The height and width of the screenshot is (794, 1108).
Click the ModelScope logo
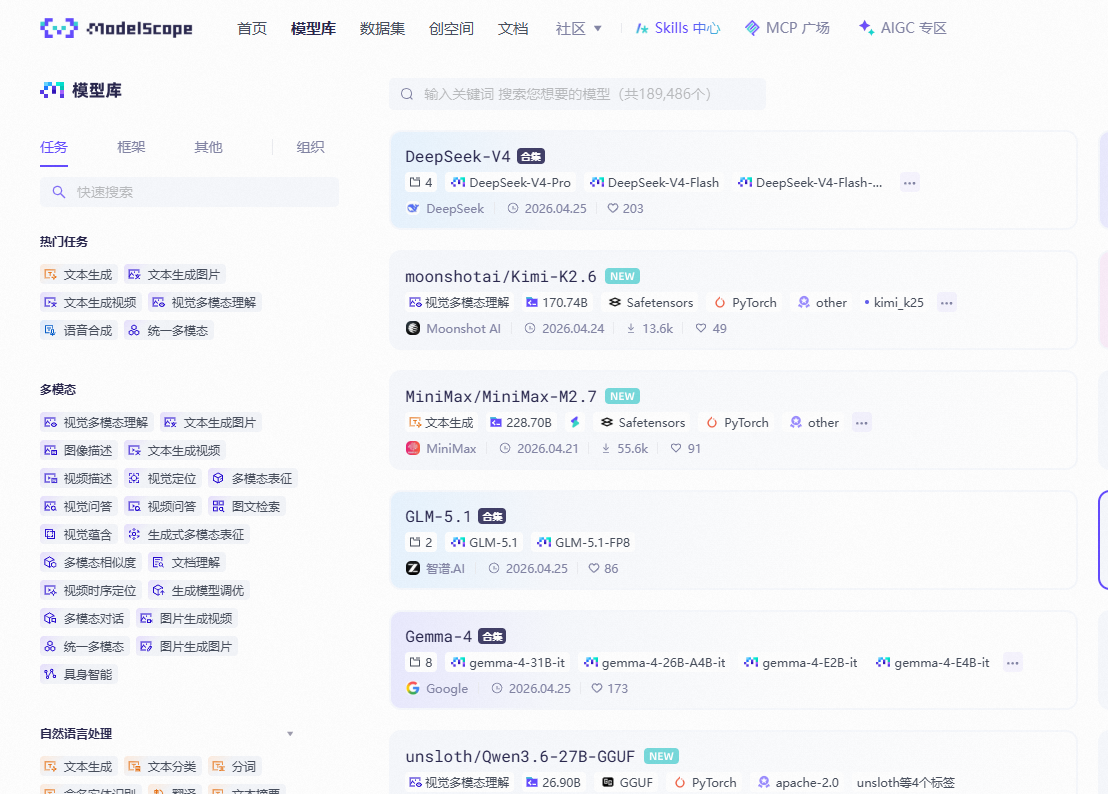(116, 28)
